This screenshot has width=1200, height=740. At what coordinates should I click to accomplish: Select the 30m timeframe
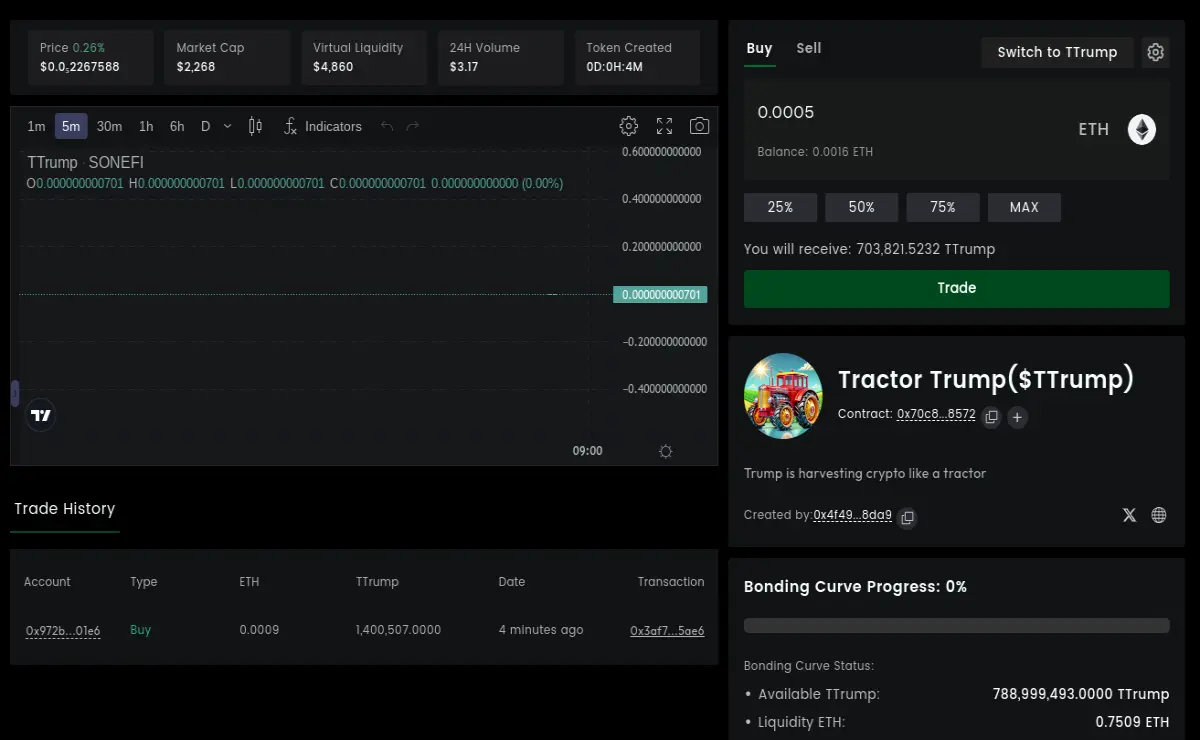pos(109,126)
